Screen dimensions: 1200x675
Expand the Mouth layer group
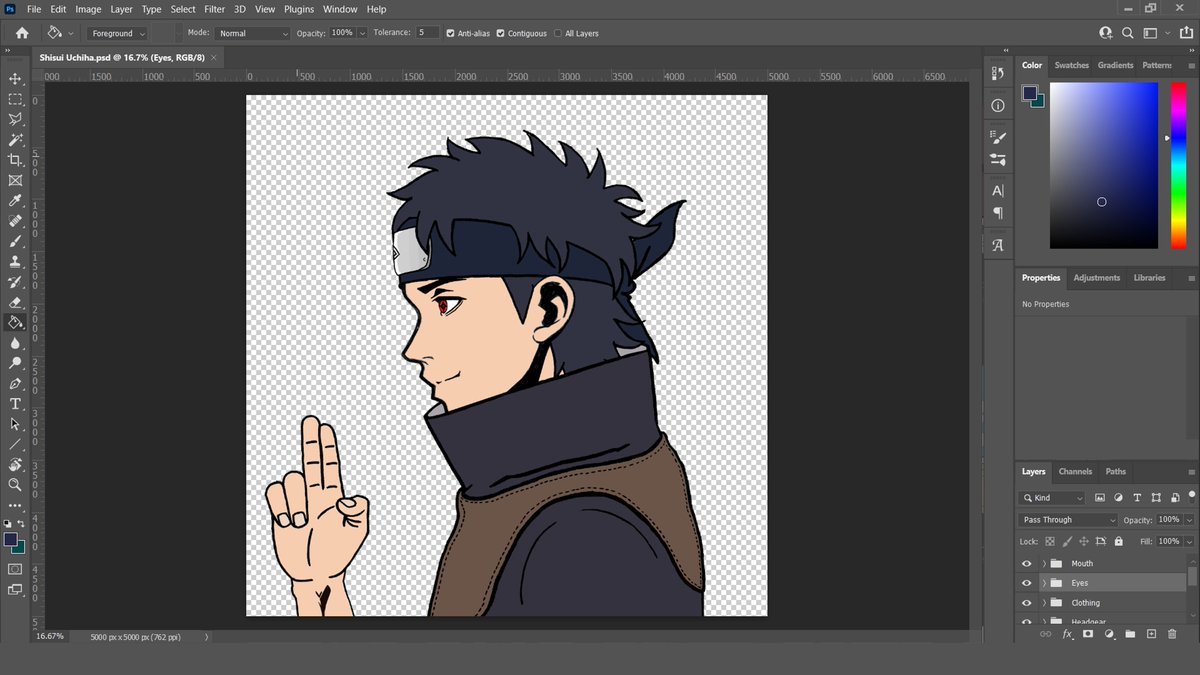[1044, 564]
